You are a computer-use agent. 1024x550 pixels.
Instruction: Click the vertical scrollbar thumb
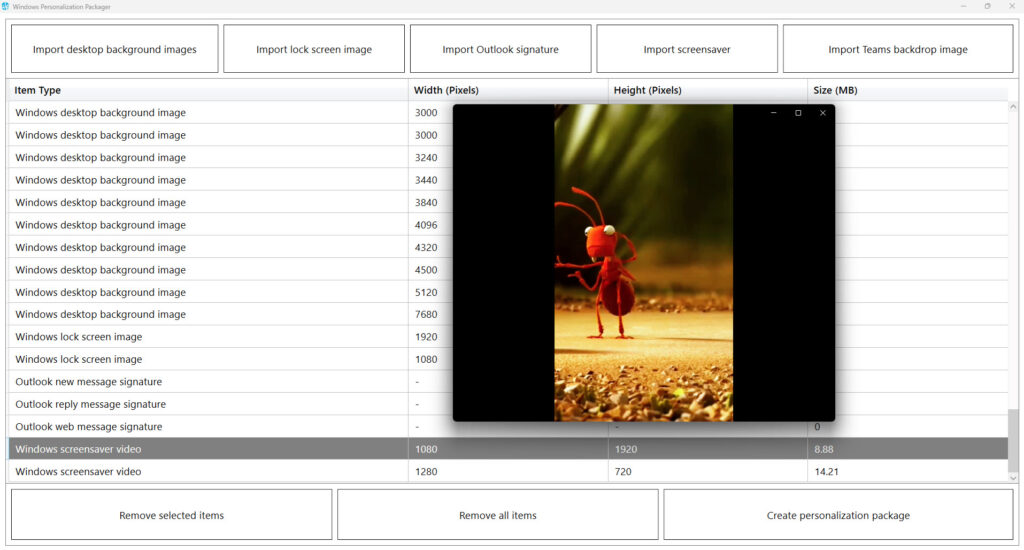[x=1013, y=440]
